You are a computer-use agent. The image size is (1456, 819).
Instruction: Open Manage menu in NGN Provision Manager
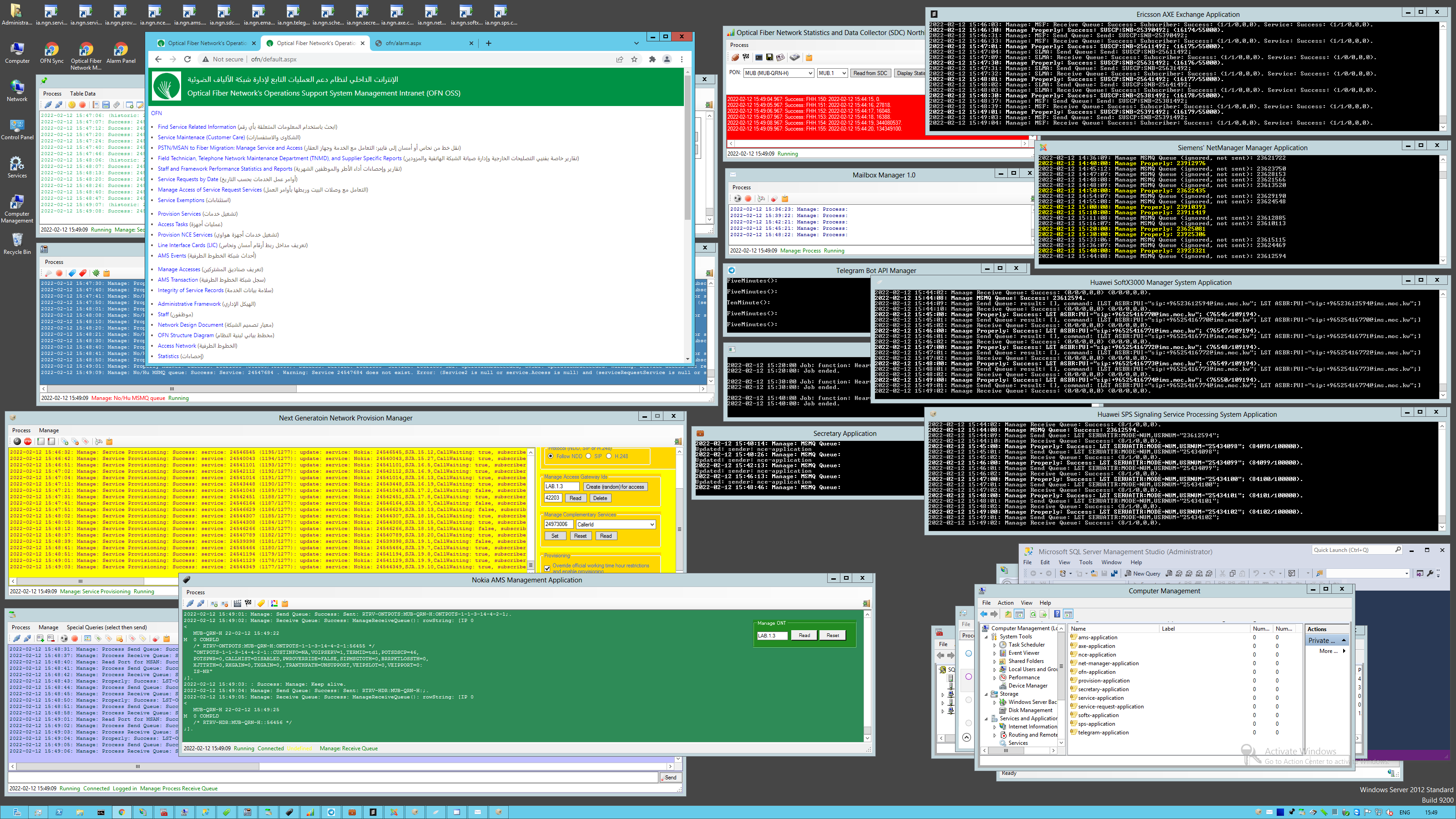(x=49, y=431)
